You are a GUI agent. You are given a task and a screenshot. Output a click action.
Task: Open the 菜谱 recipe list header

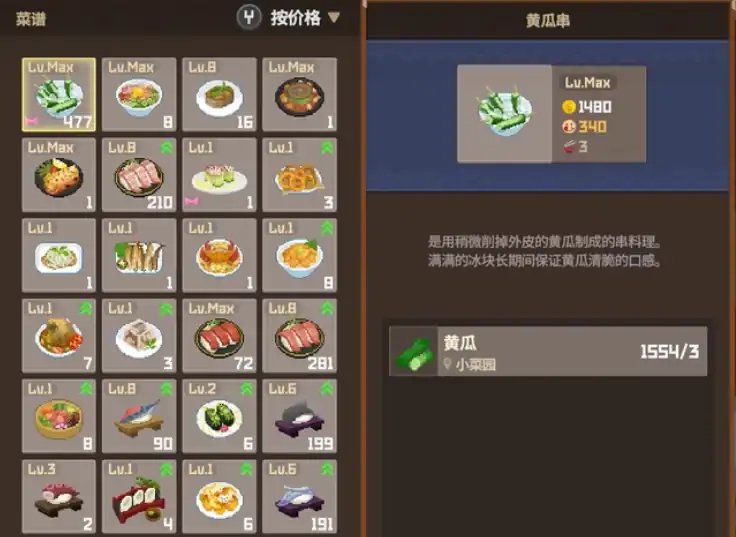coord(31,19)
